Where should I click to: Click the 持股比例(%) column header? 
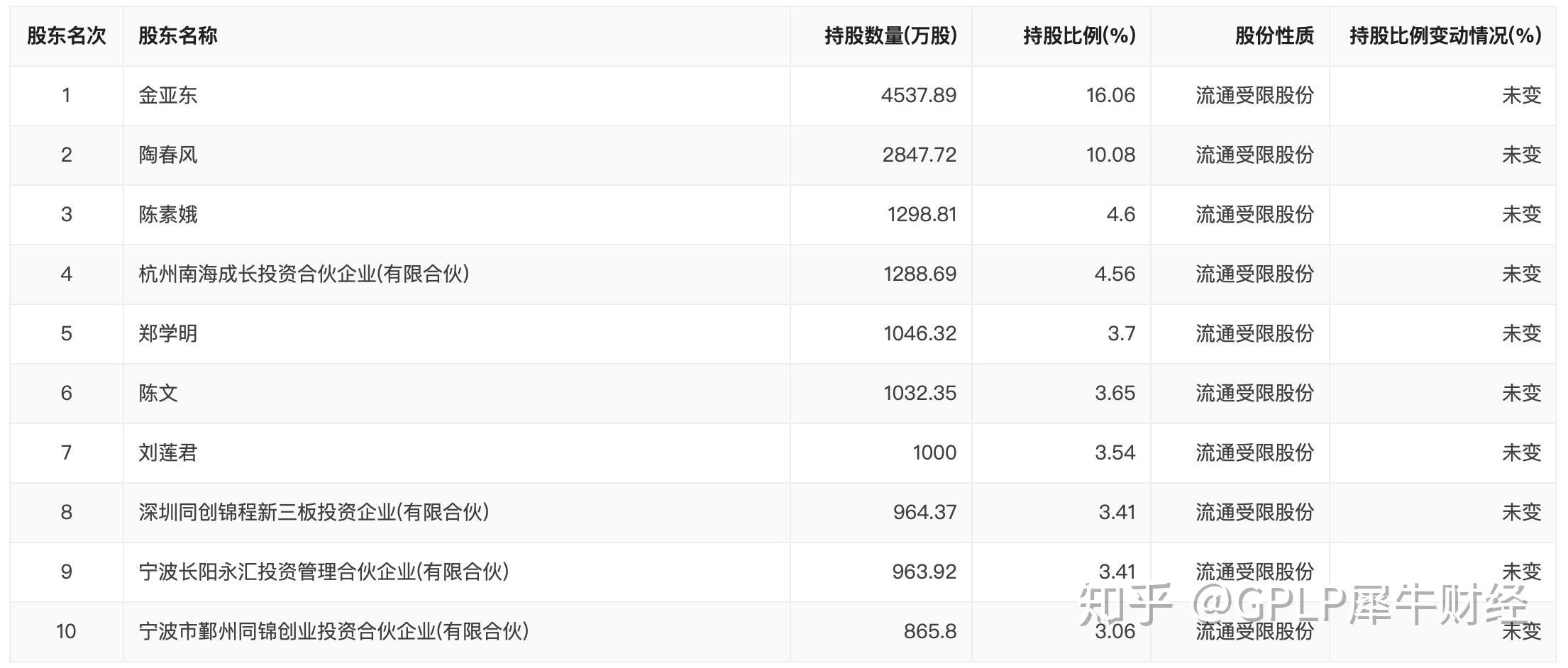[1079, 35]
